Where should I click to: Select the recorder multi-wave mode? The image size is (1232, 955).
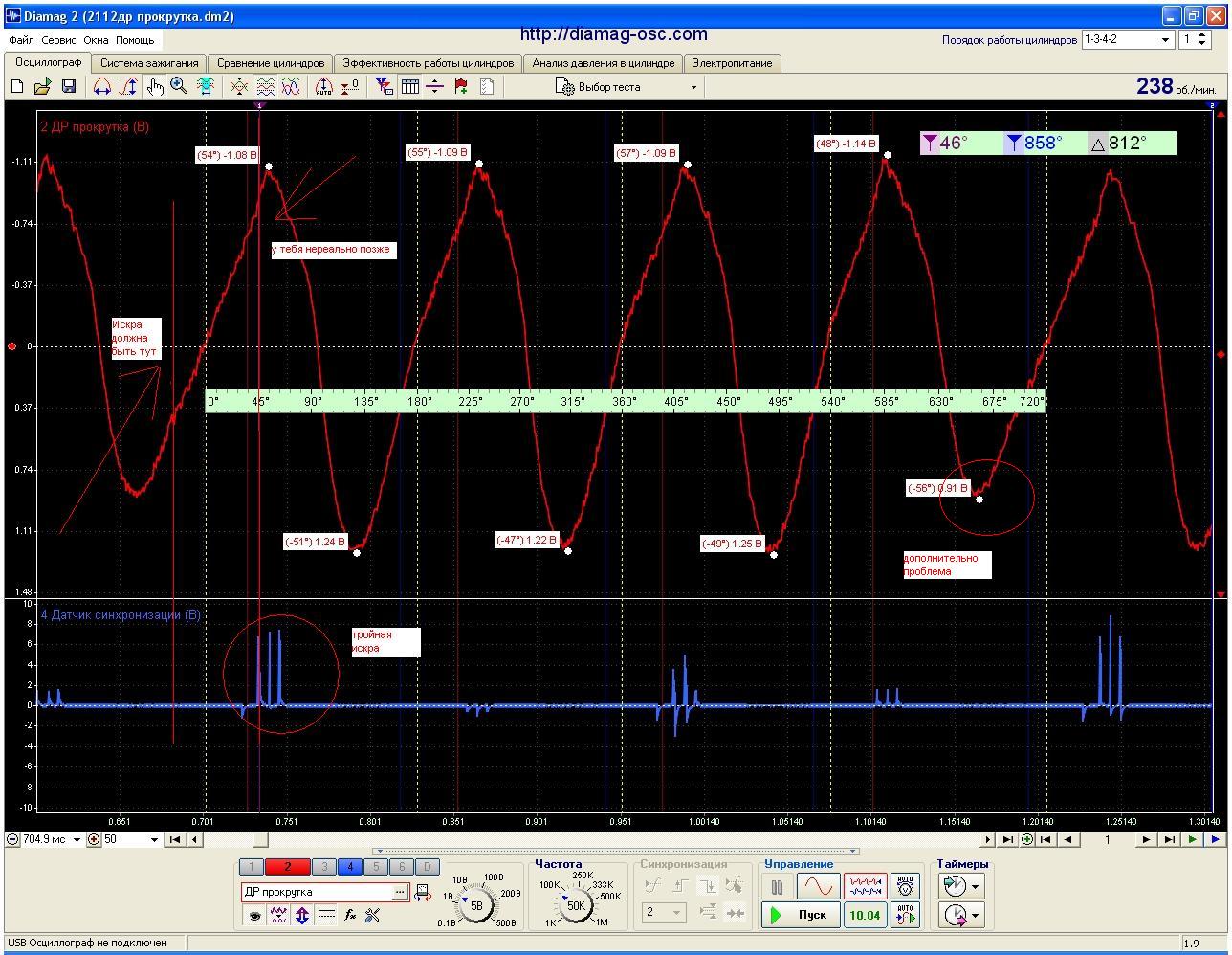click(865, 886)
